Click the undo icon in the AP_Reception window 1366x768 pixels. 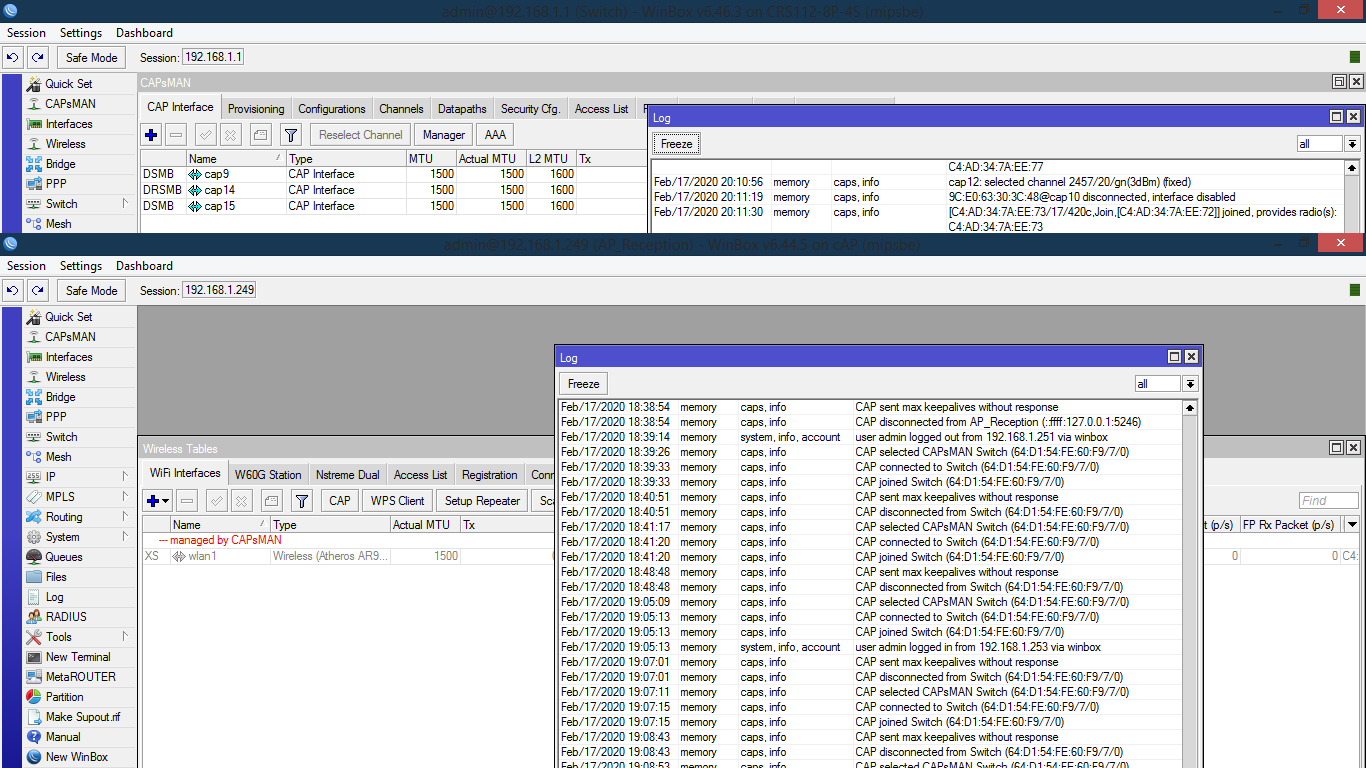pyautogui.click(x=13, y=290)
